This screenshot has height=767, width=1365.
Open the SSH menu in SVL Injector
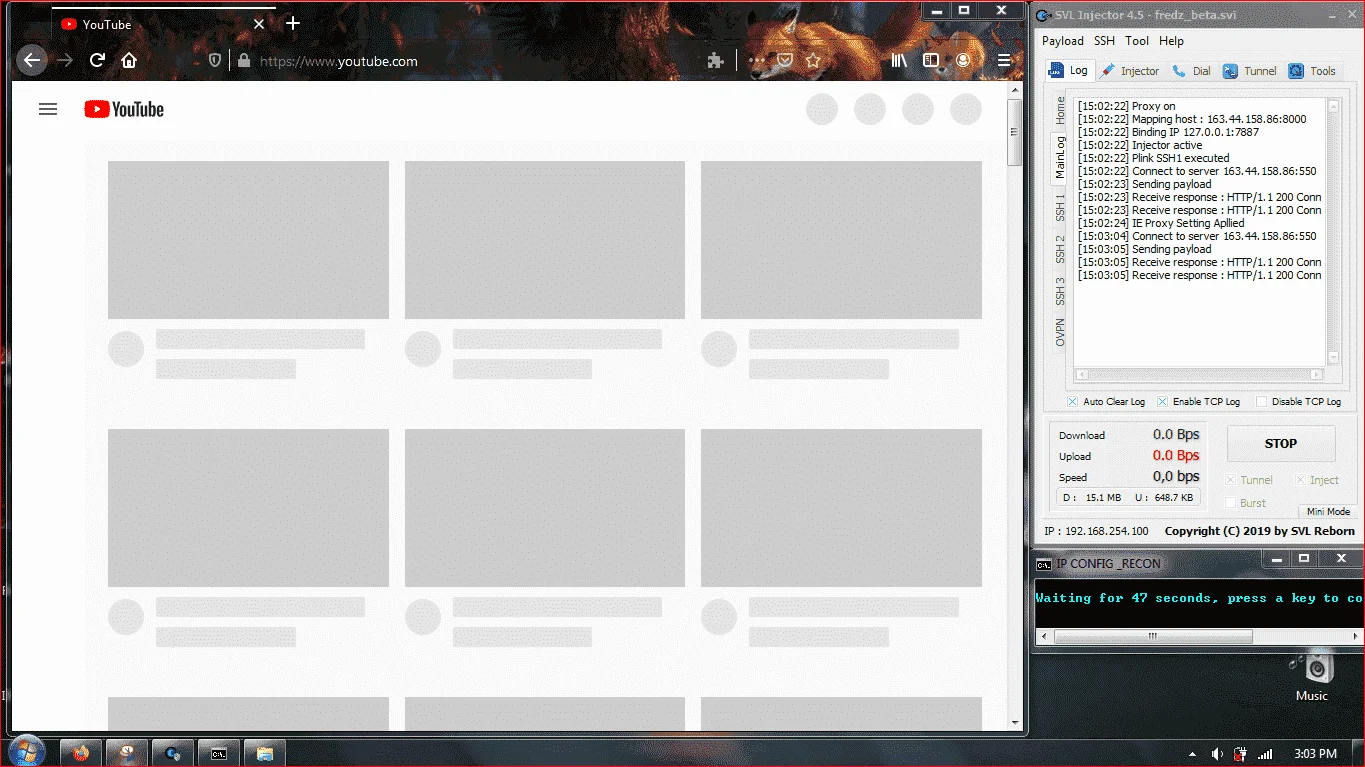click(x=1104, y=41)
